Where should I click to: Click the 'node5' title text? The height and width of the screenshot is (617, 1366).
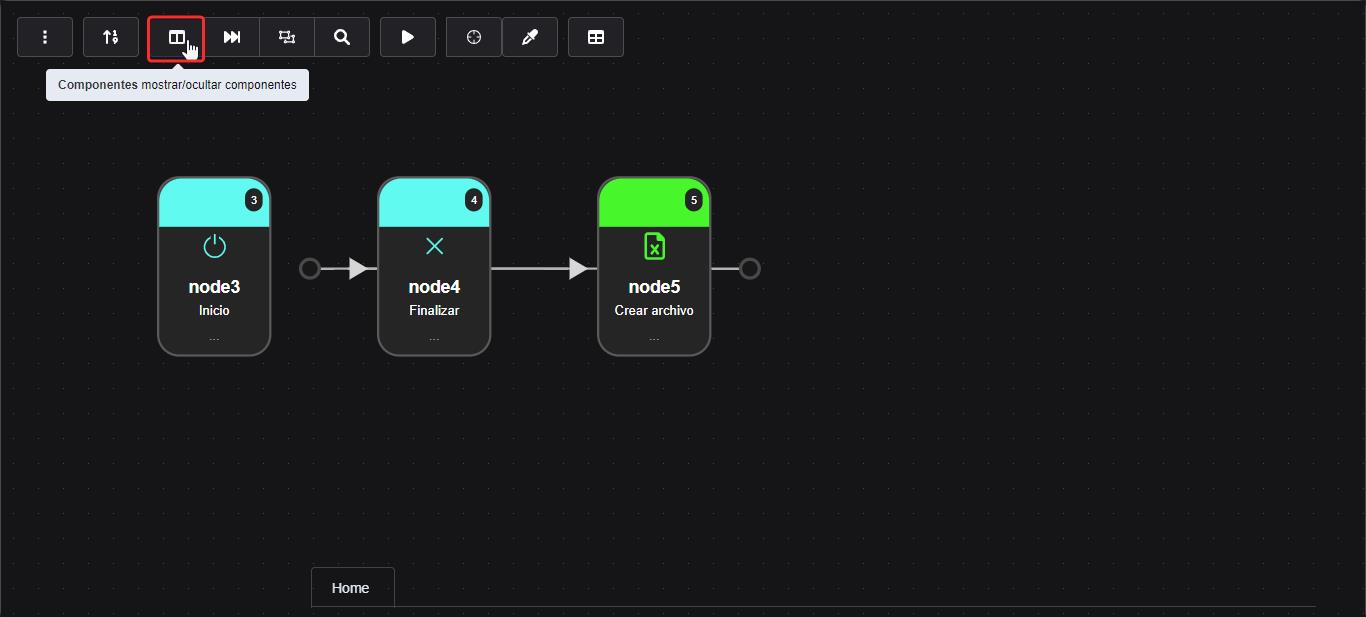coord(654,287)
